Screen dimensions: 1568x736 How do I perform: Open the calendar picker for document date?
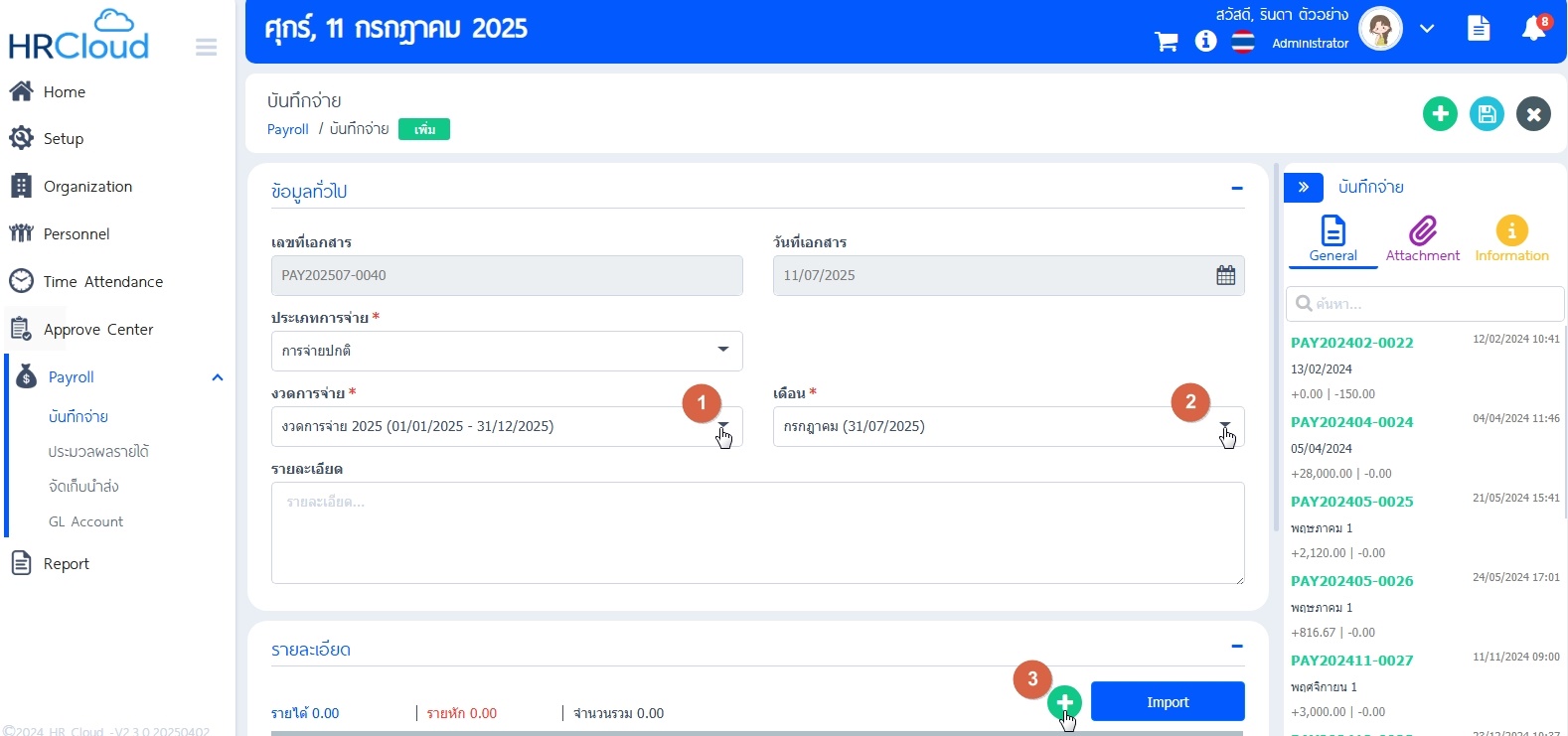coord(1225,275)
